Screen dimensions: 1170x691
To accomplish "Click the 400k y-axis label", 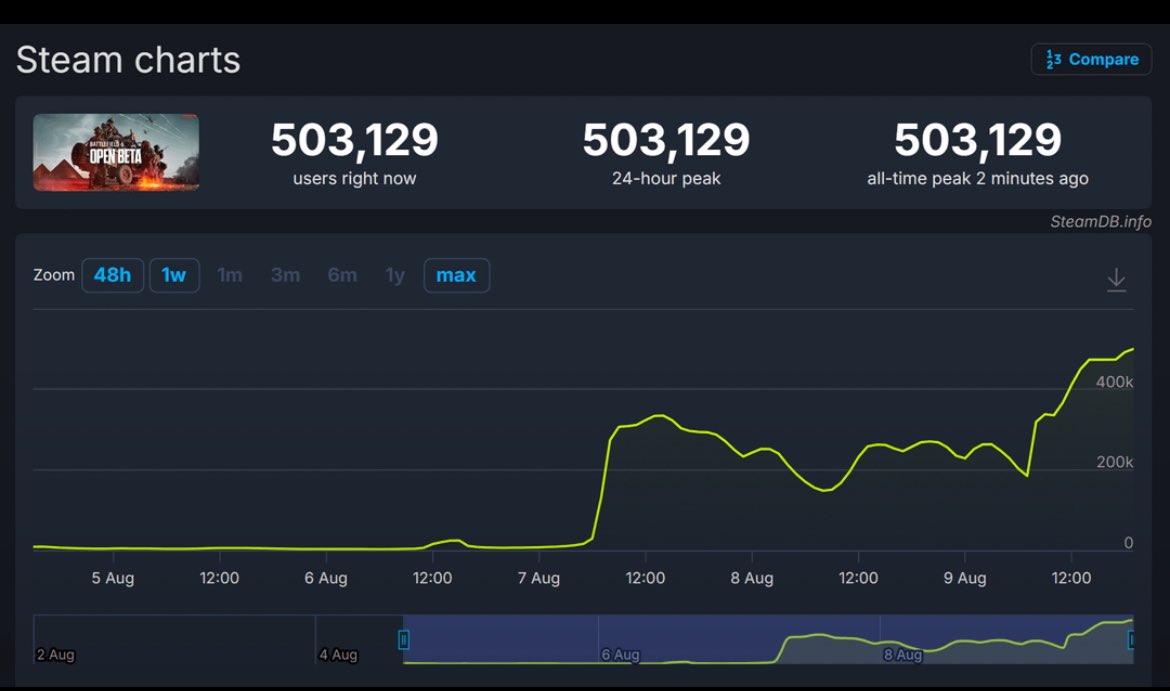I will pyautogui.click(x=1114, y=382).
